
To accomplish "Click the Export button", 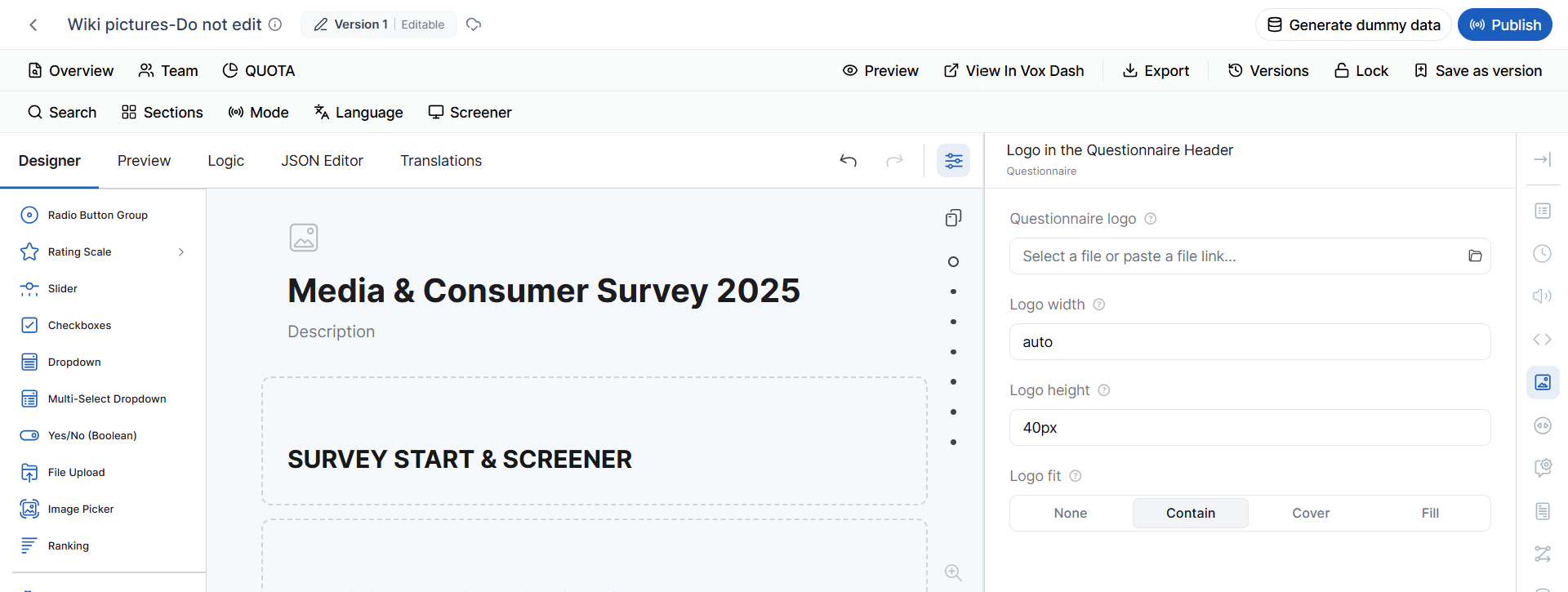I will point(1156,71).
